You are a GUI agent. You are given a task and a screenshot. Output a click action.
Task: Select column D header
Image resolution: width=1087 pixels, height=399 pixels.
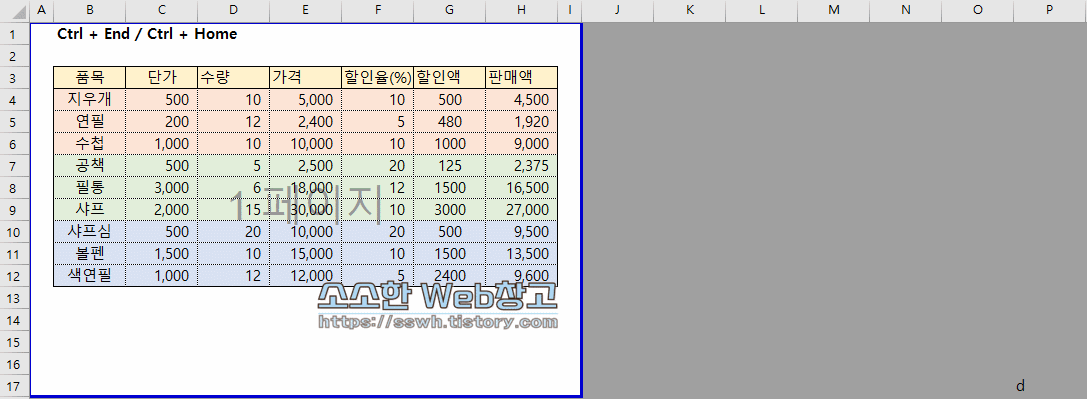tap(234, 10)
